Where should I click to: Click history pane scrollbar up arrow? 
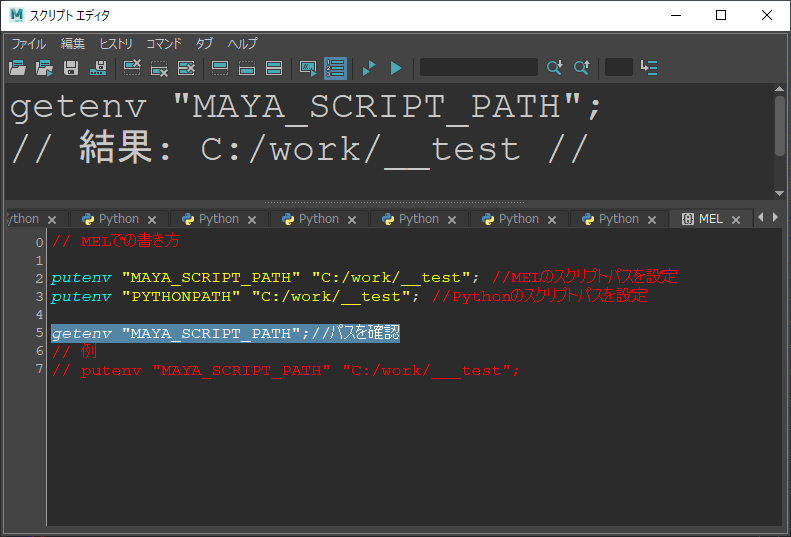pyautogui.click(x=780, y=89)
